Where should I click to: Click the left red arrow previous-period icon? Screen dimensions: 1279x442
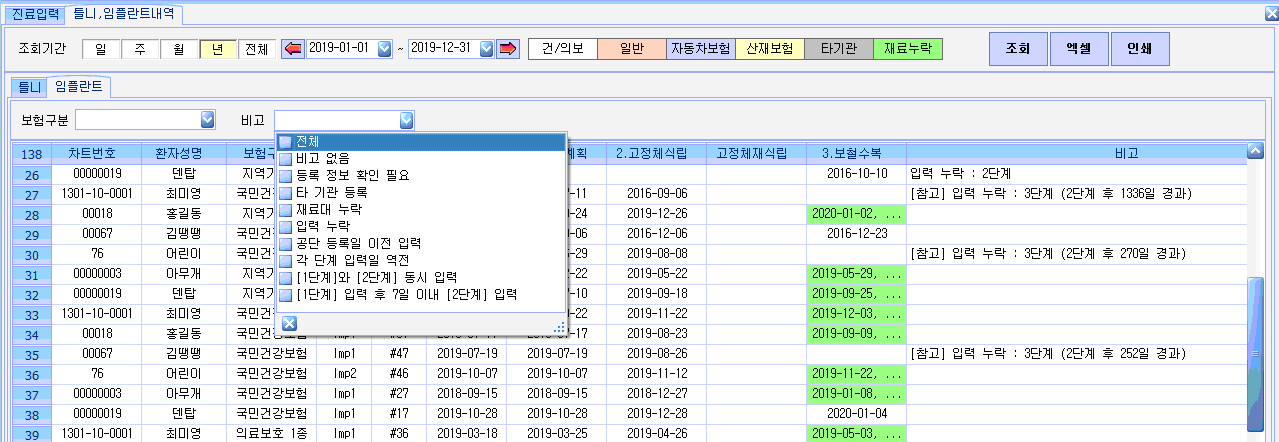tap(293, 49)
